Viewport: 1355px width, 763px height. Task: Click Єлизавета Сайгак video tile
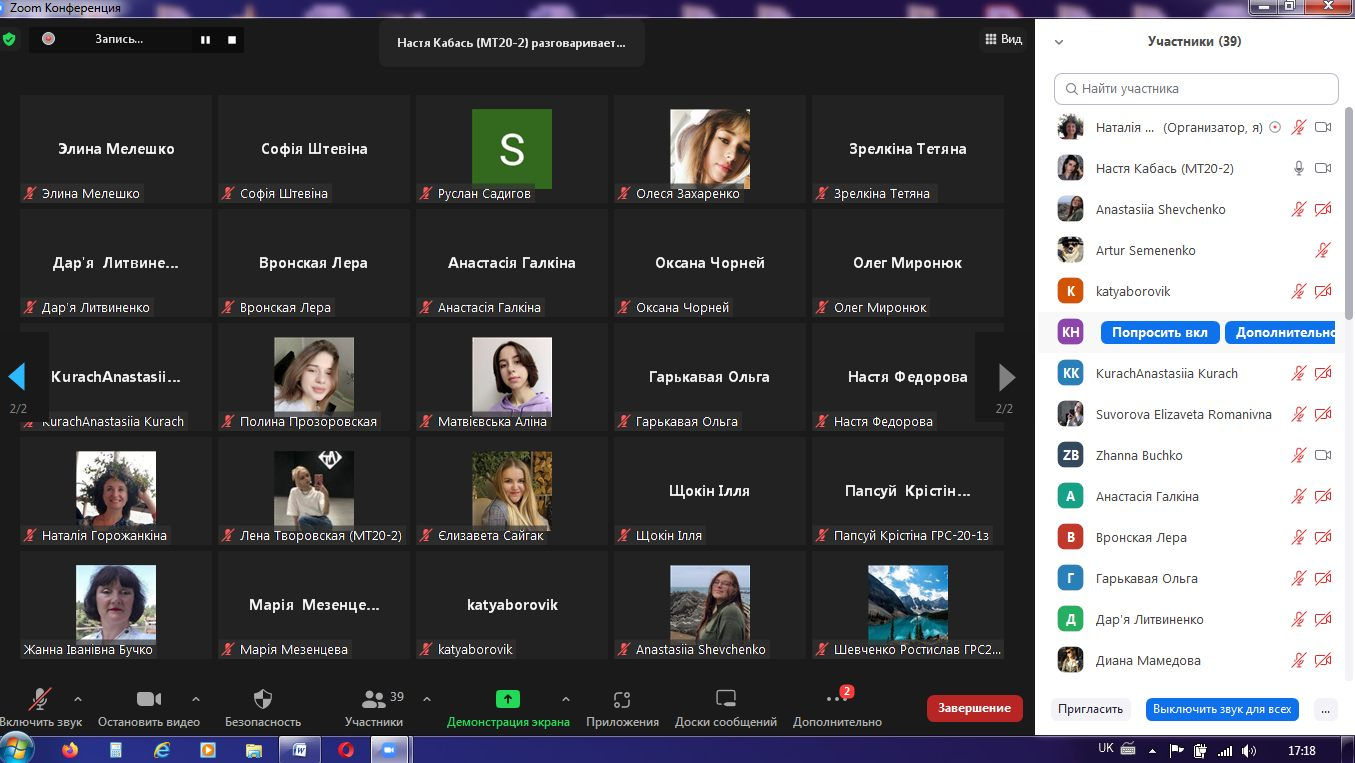point(512,491)
